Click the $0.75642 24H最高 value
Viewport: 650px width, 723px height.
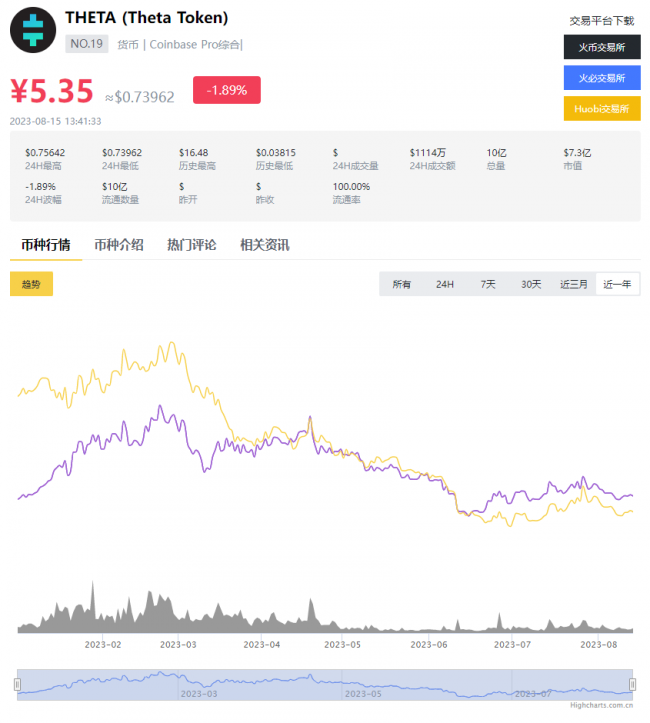pos(45,153)
